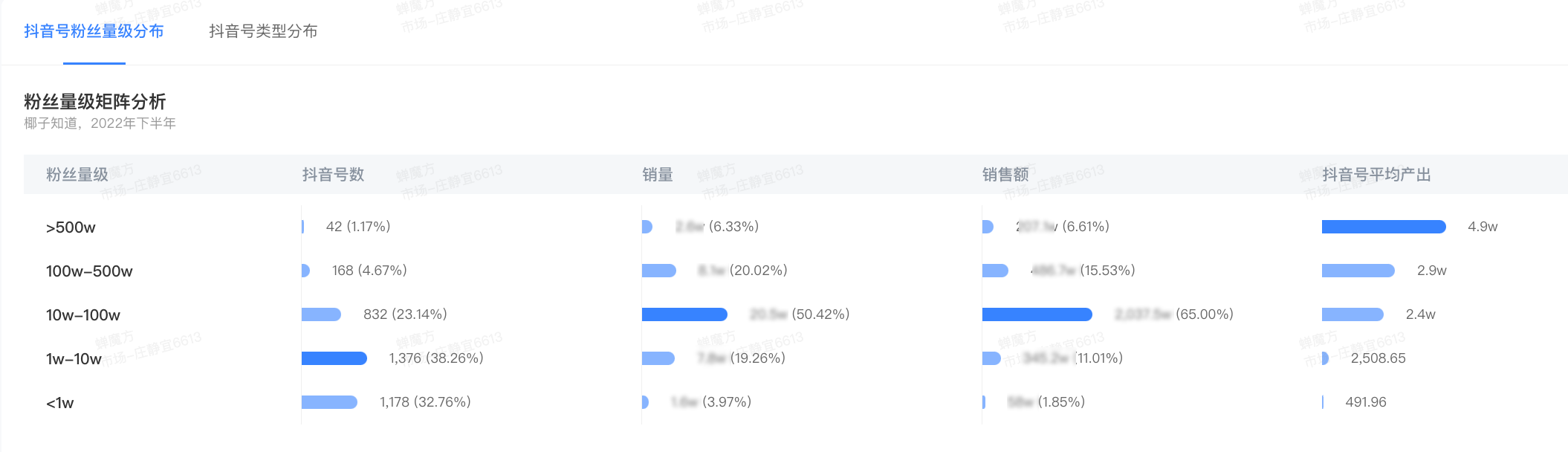Click the 20.02% sales volume bar
This screenshot has width=1568, height=452.
coord(659,271)
